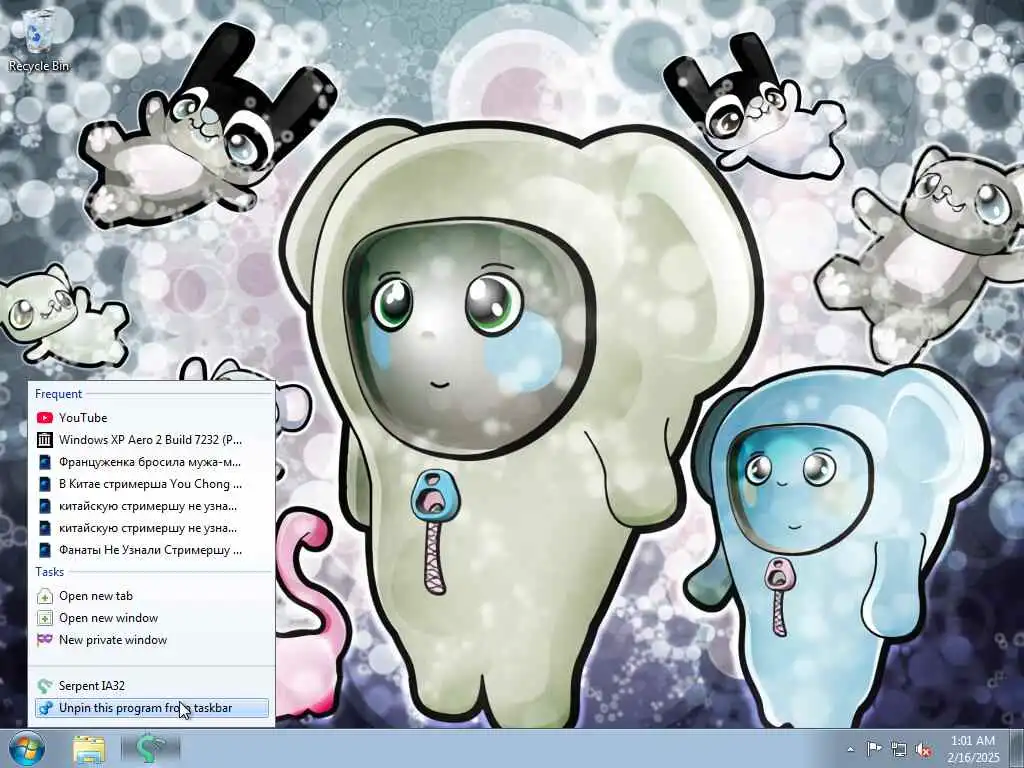Screen dimensions: 1024x768
Task: Show hidden tray icons arrow
Action: click(850, 750)
